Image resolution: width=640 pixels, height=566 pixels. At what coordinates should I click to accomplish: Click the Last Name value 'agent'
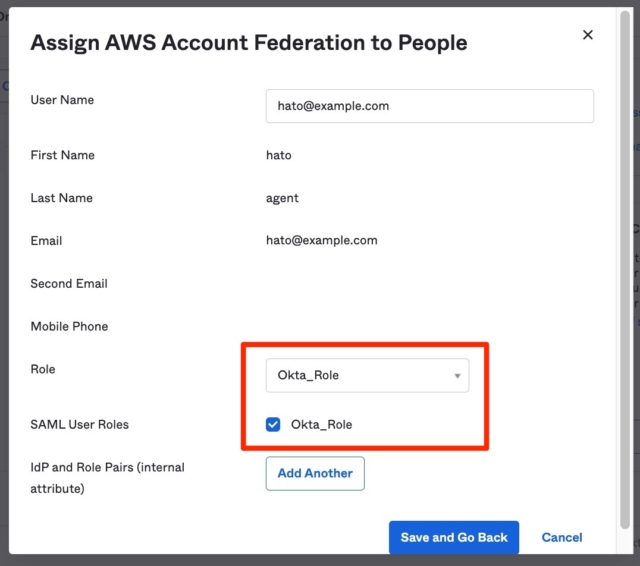click(282, 198)
